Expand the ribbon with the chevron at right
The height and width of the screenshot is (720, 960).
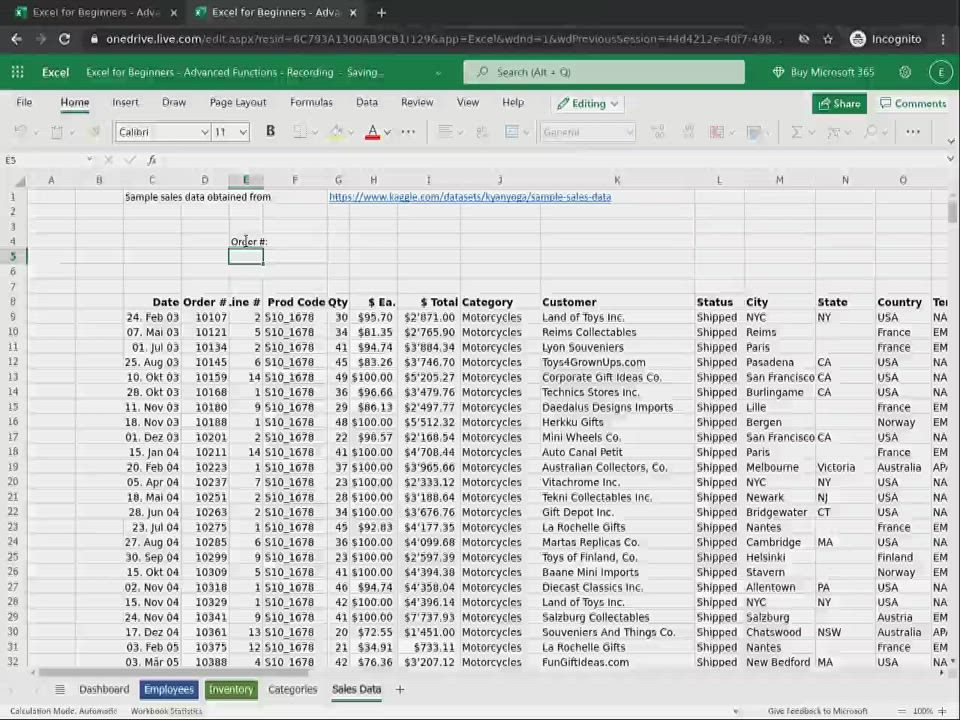950,141
